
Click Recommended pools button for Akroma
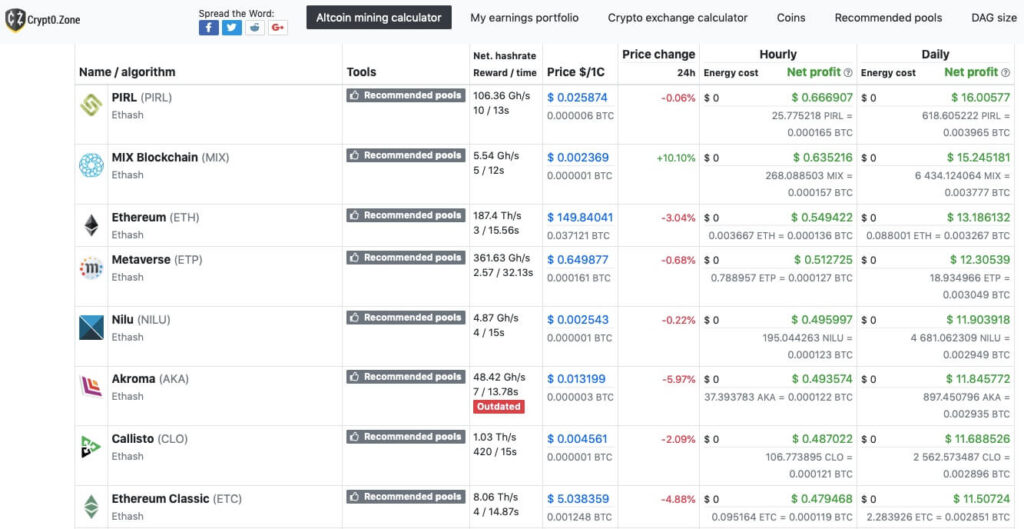(406, 377)
